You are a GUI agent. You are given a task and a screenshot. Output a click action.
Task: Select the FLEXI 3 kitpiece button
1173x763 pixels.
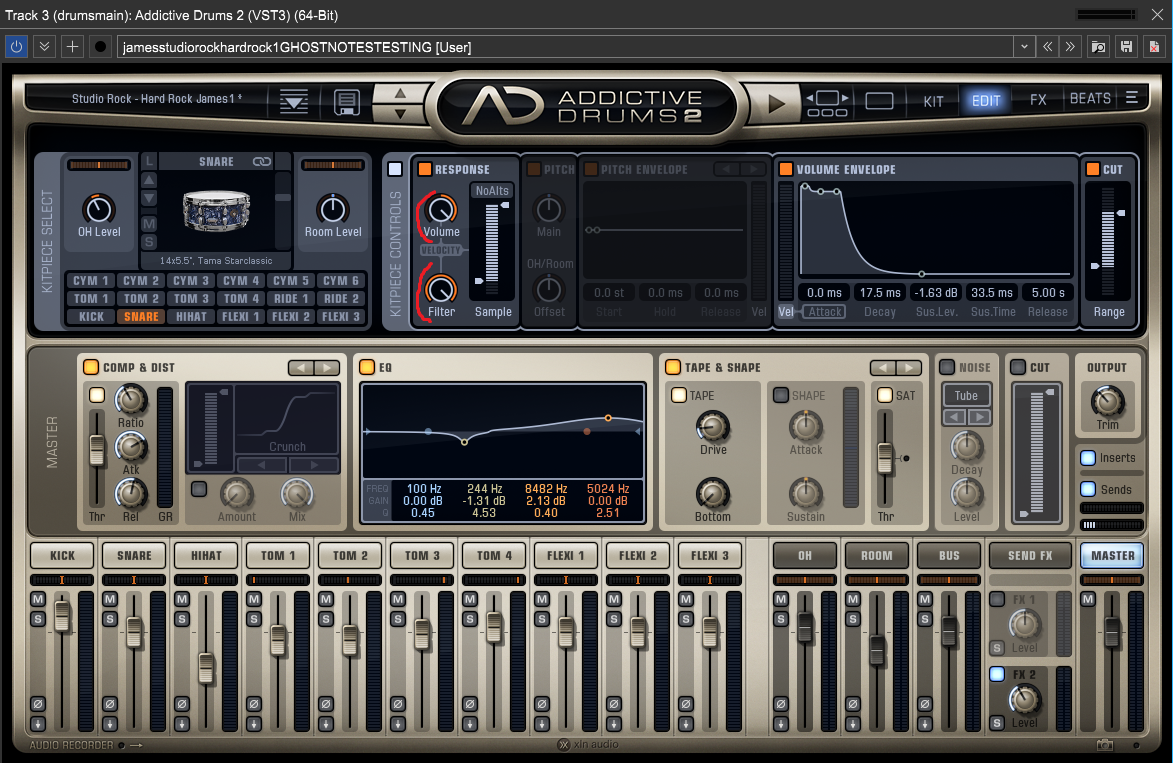340,316
